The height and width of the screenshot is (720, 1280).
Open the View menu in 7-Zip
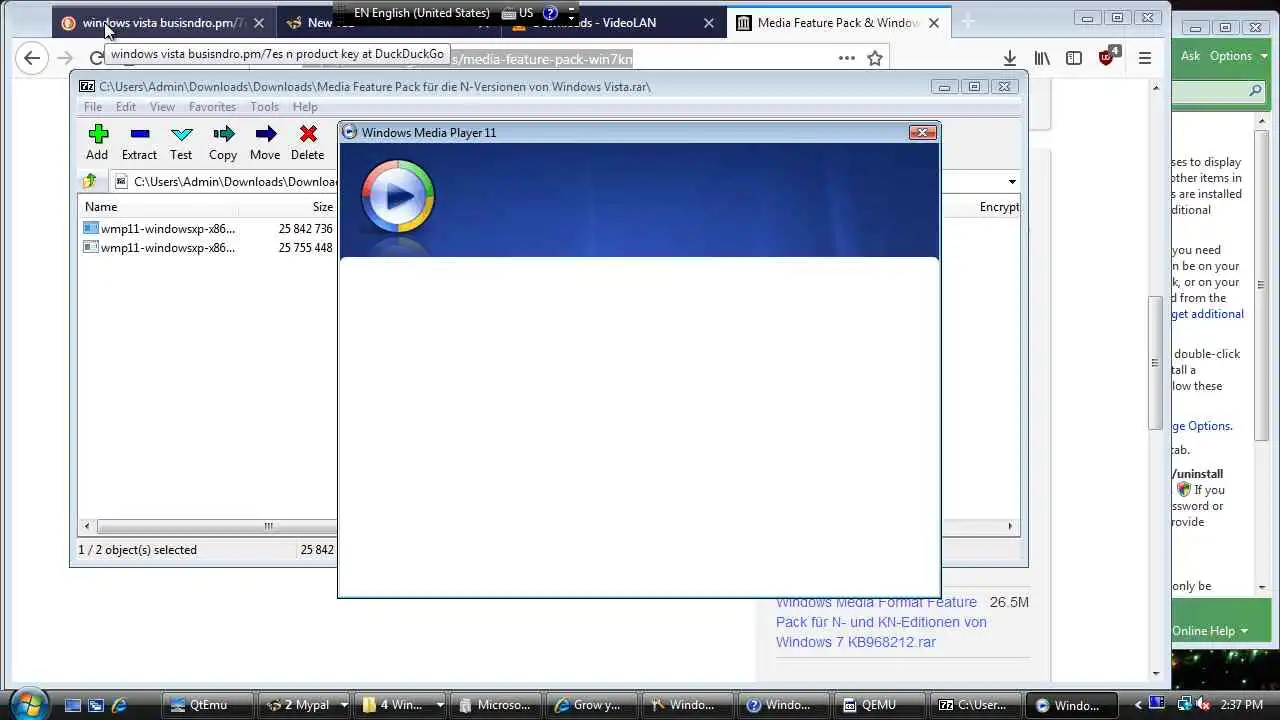click(162, 107)
